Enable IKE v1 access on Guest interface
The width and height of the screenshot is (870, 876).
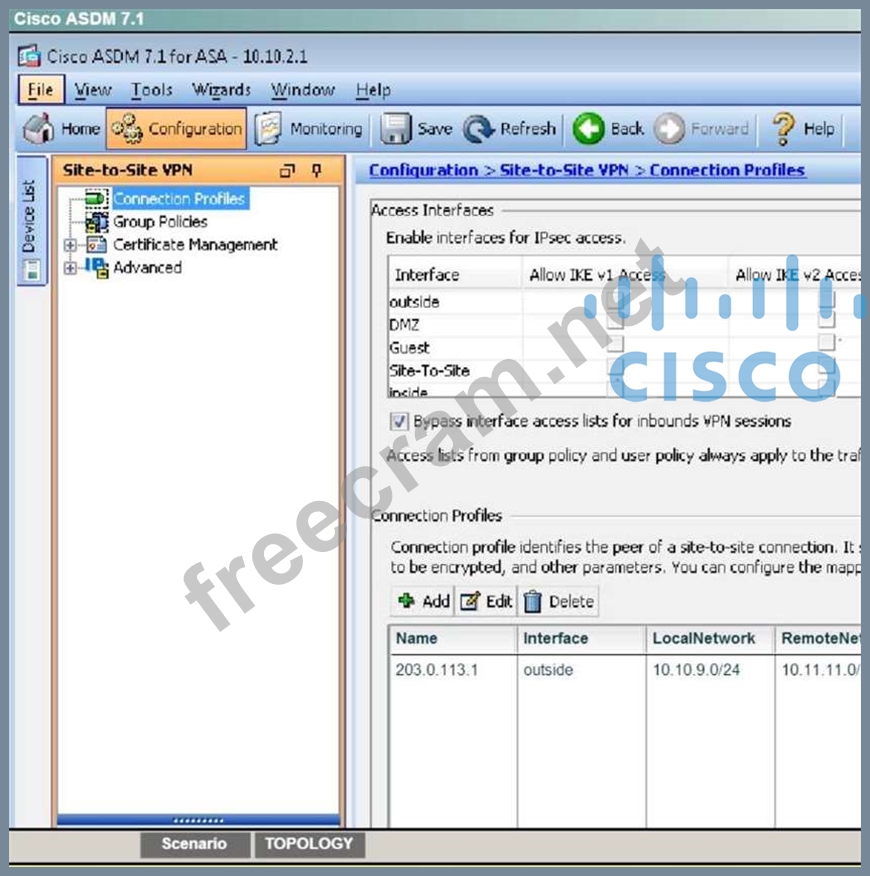tap(615, 345)
